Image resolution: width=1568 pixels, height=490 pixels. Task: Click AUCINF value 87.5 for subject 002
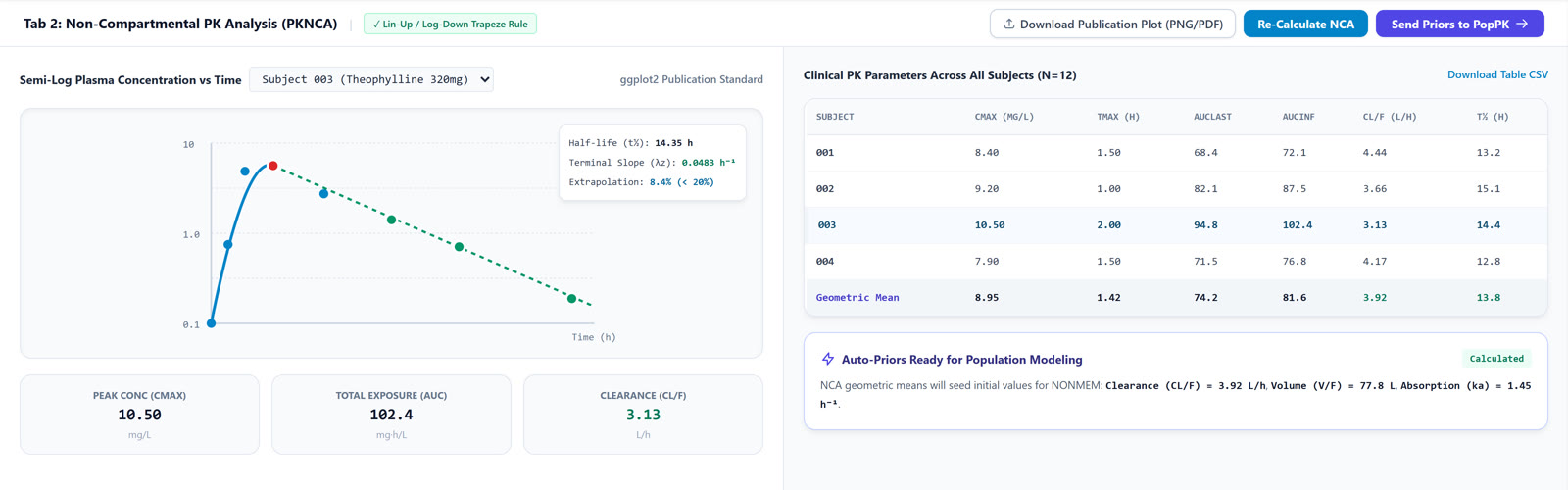coord(1295,189)
